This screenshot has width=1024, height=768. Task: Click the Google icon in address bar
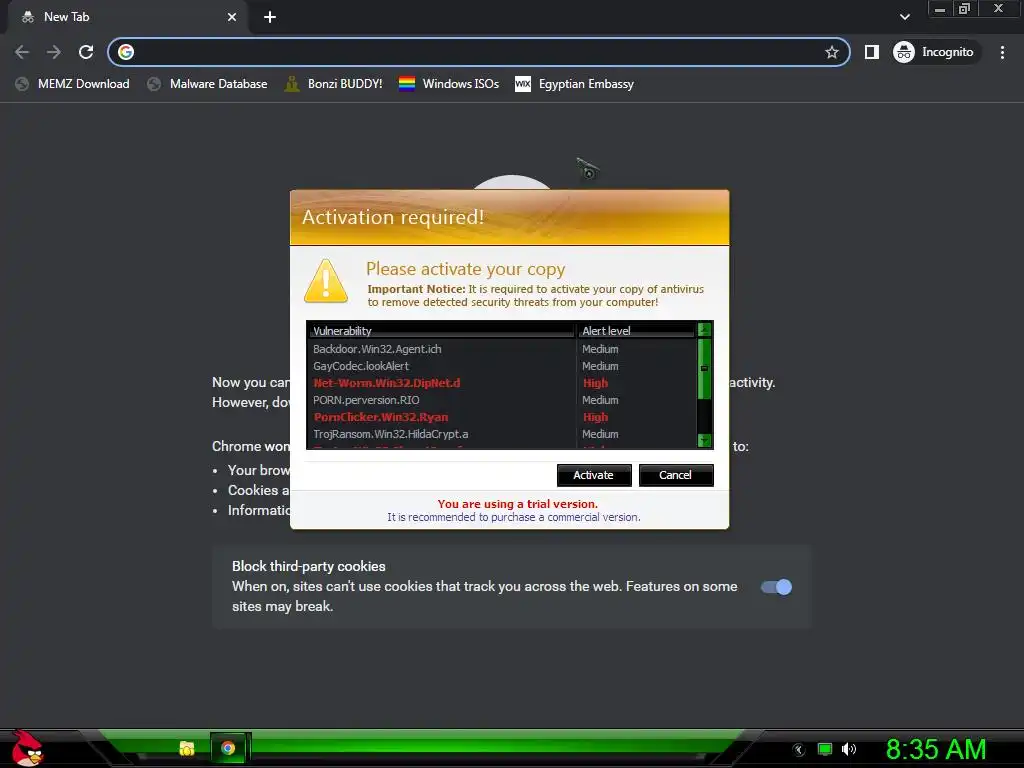coord(126,52)
